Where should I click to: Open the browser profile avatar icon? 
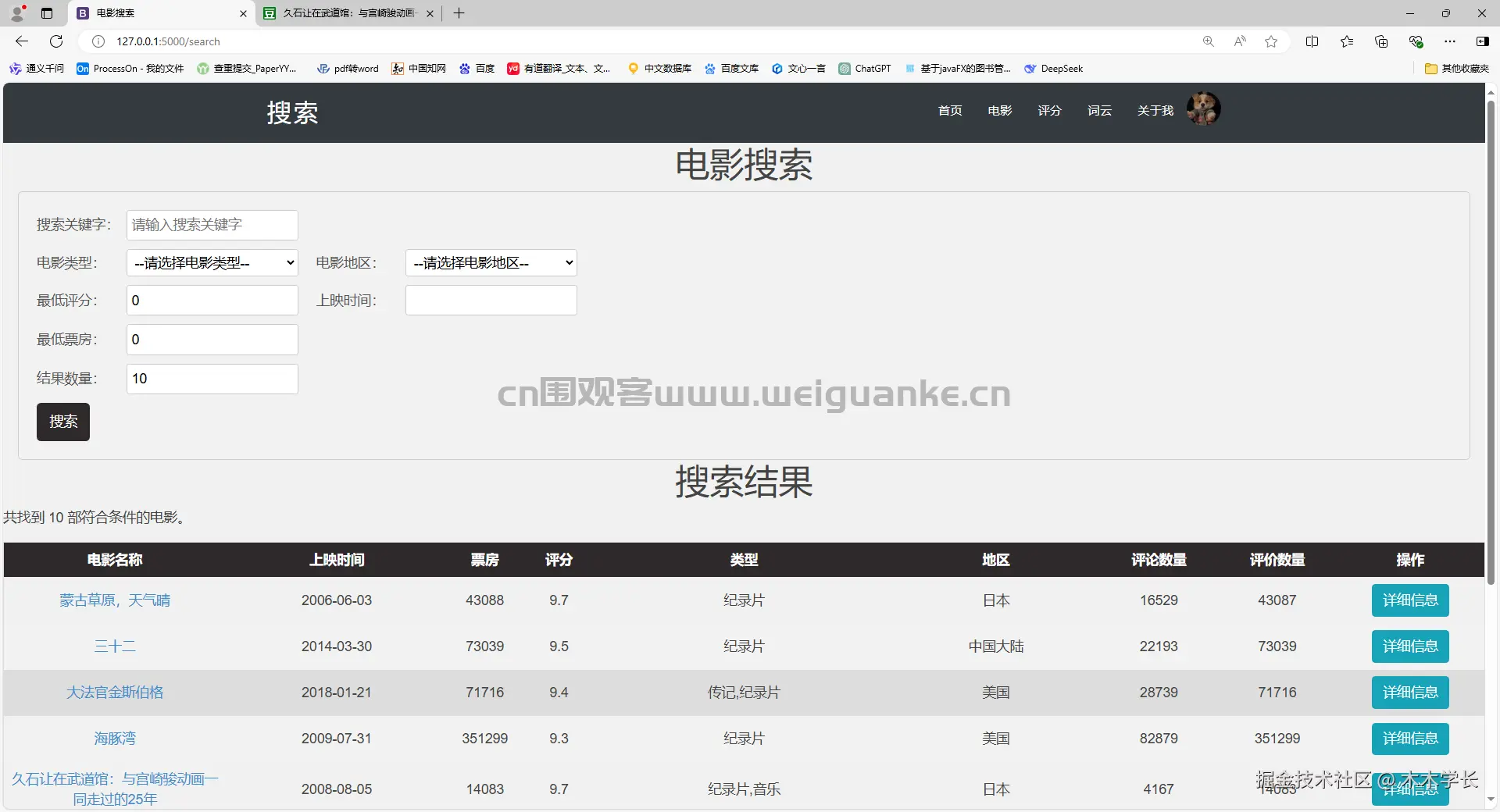(18, 13)
